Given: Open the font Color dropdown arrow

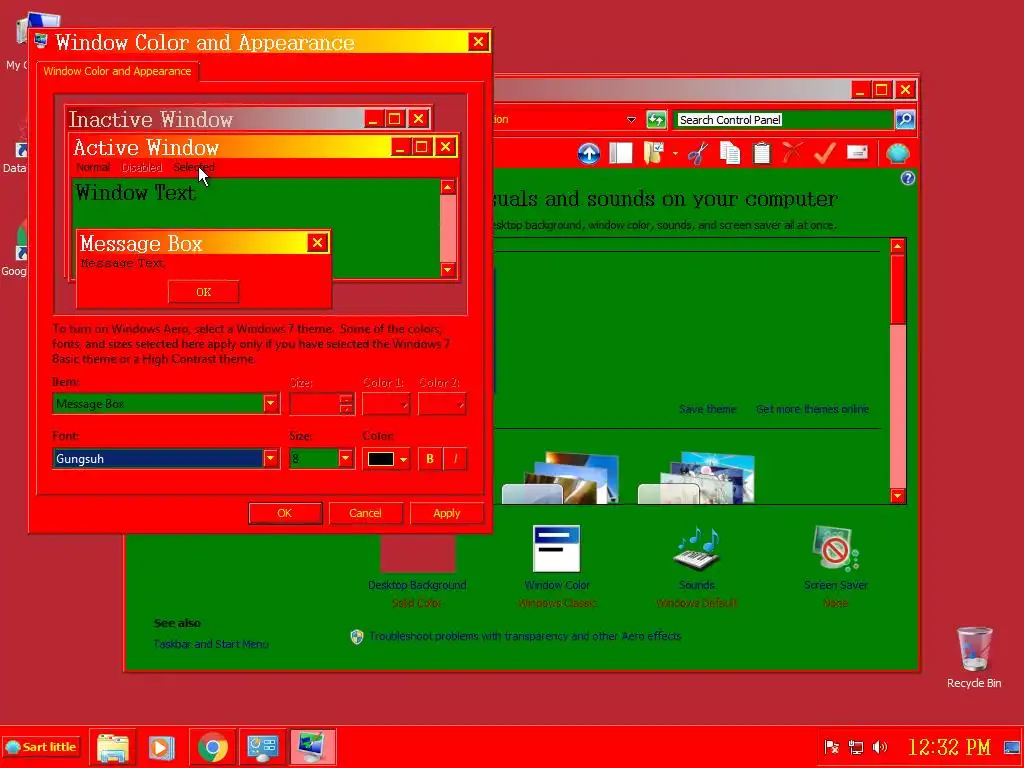Looking at the screenshot, I should tap(404, 459).
